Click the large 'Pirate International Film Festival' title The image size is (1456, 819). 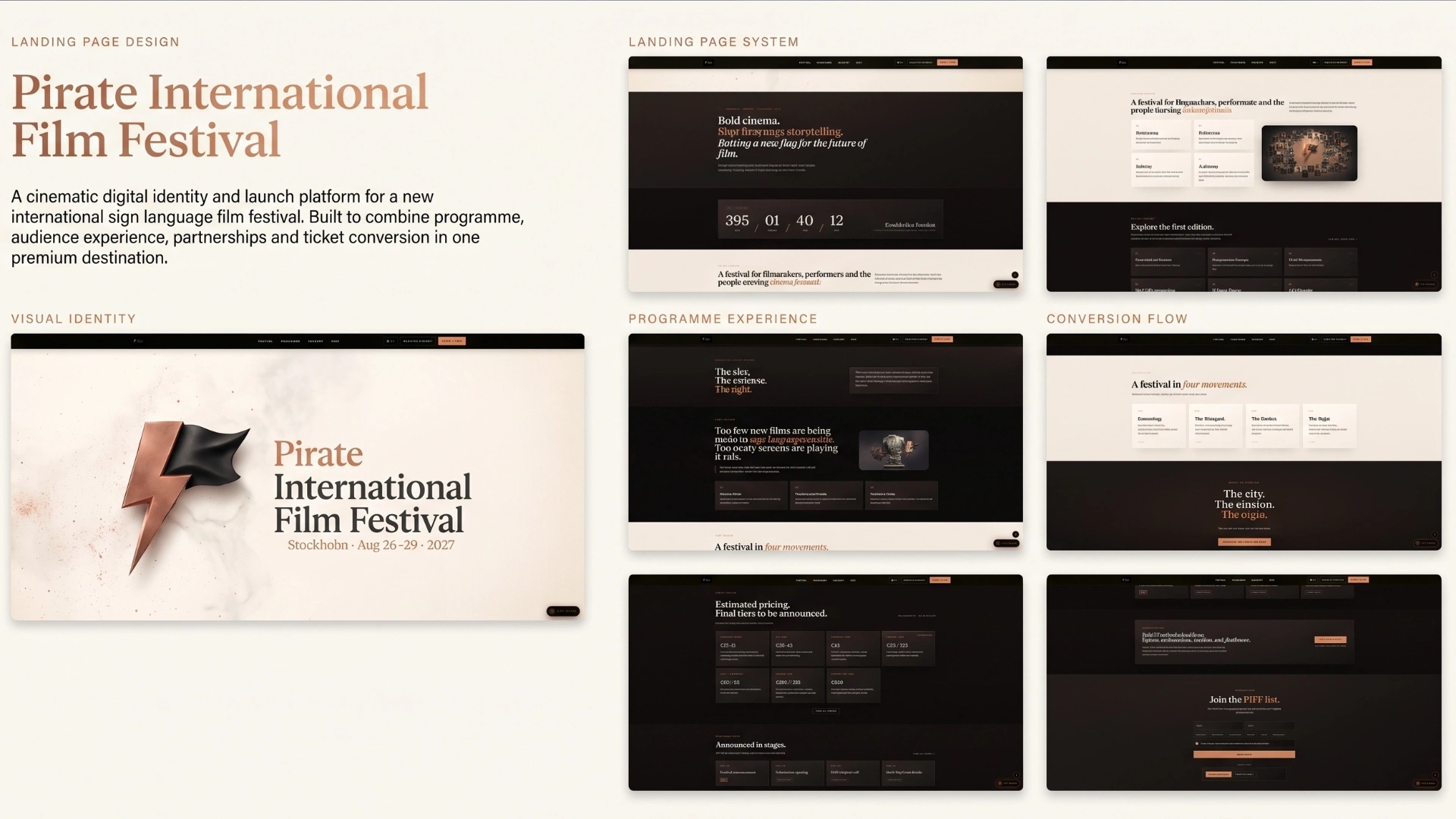[x=220, y=116]
